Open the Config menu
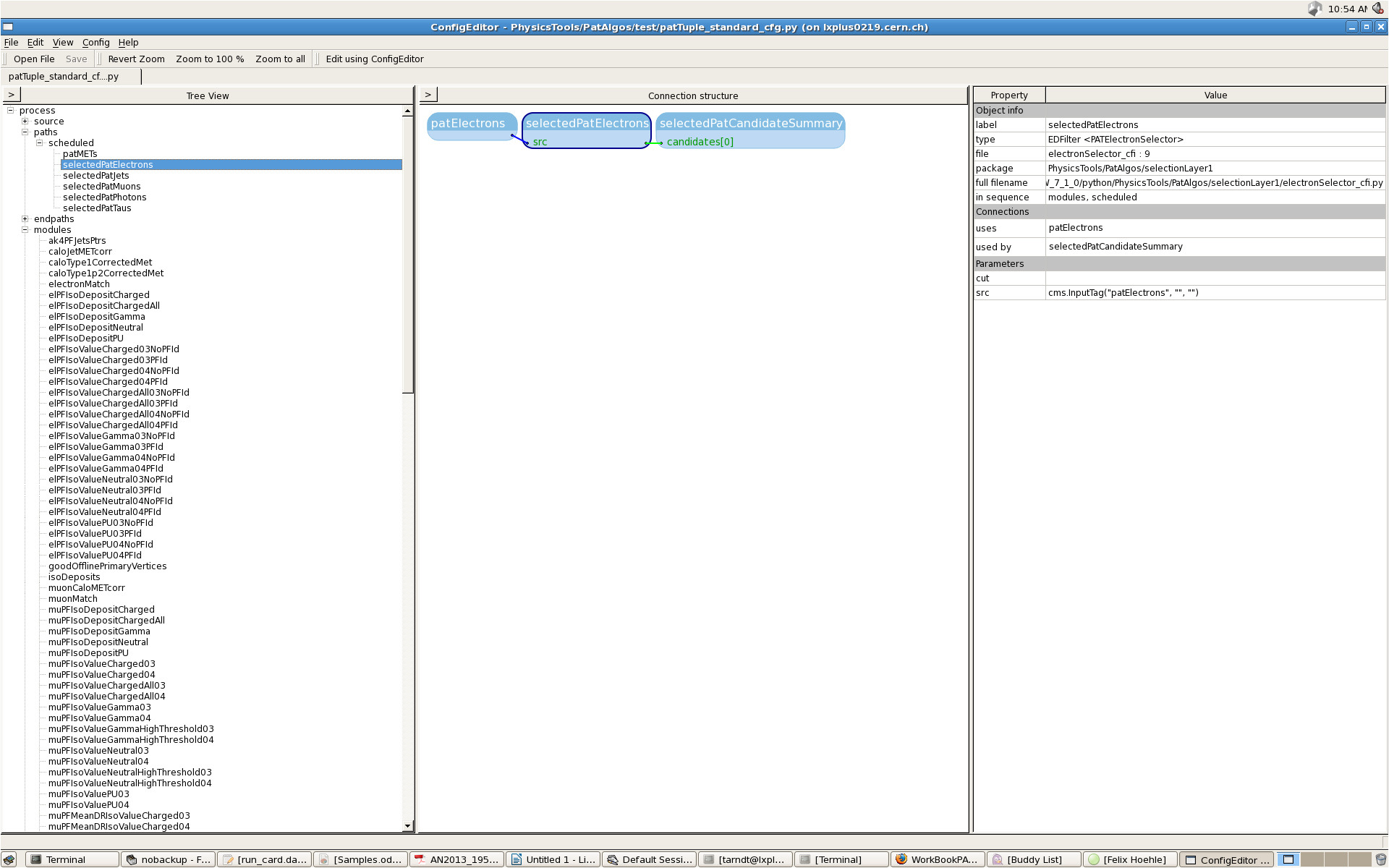Screen dimensions: 1389x868 [95, 43]
